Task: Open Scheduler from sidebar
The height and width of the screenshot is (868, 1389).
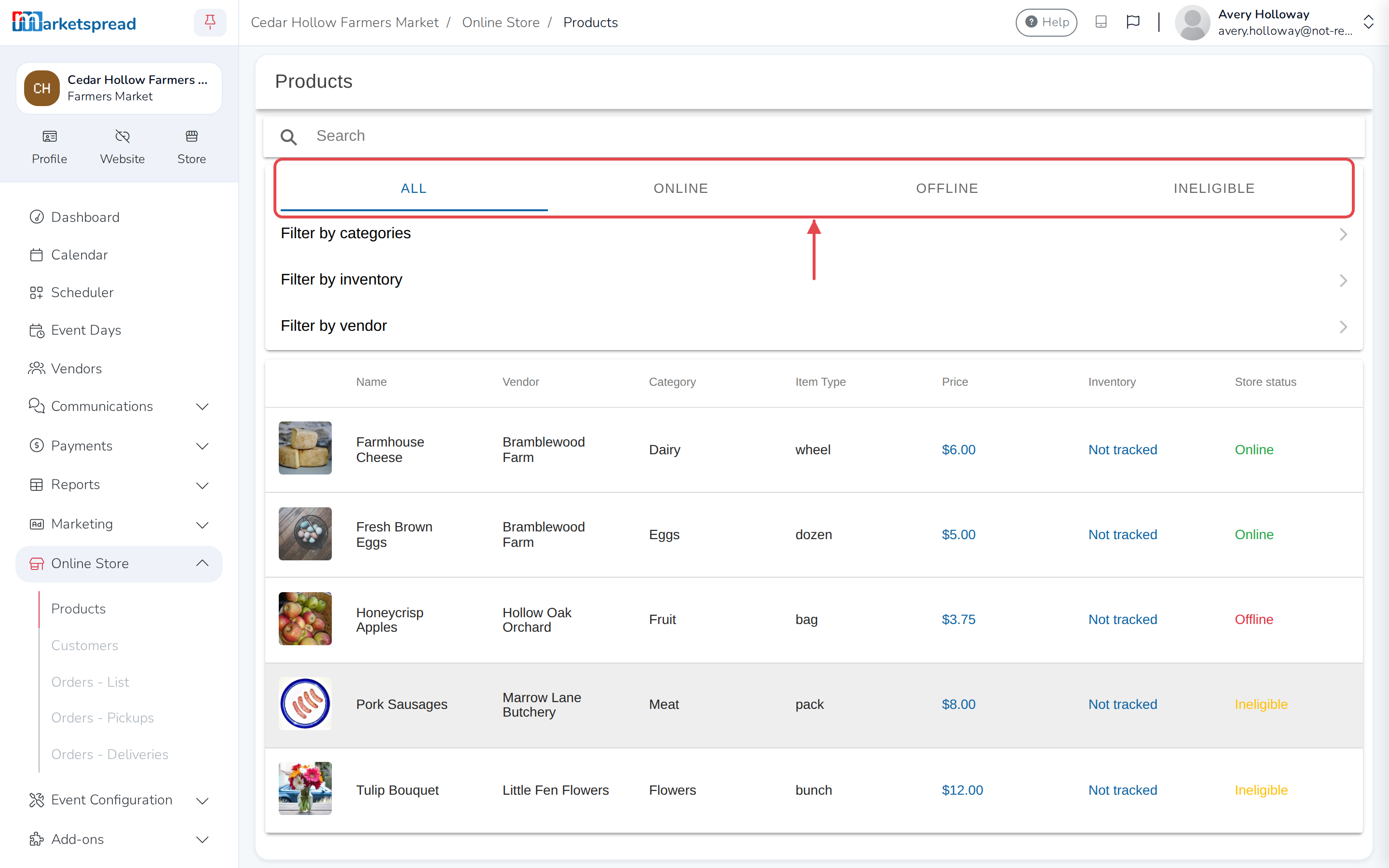Action: pyautogui.click(x=119, y=292)
